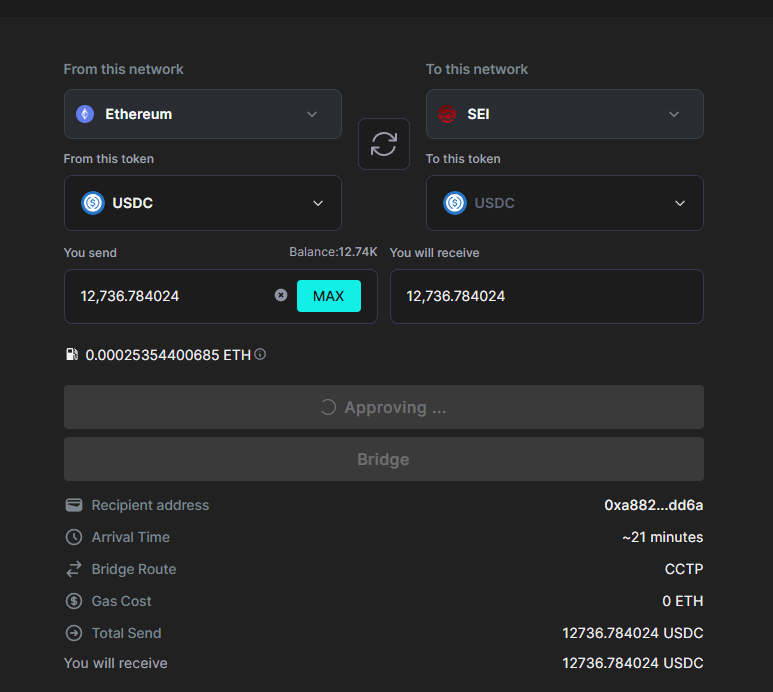Open the Ethereum source network dropdown
This screenshot has height=692, width=773.
tap(203, 114)
